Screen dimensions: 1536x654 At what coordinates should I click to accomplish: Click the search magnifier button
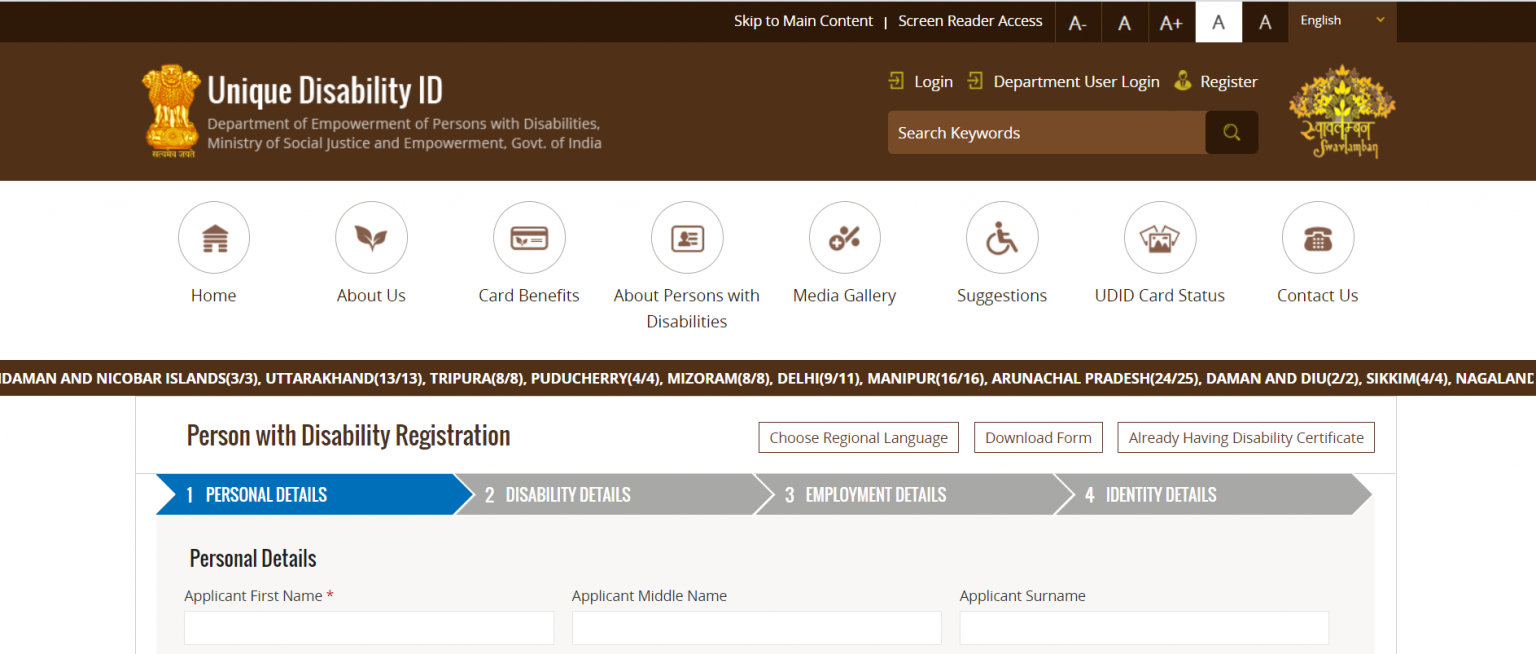coord(1231,133)
